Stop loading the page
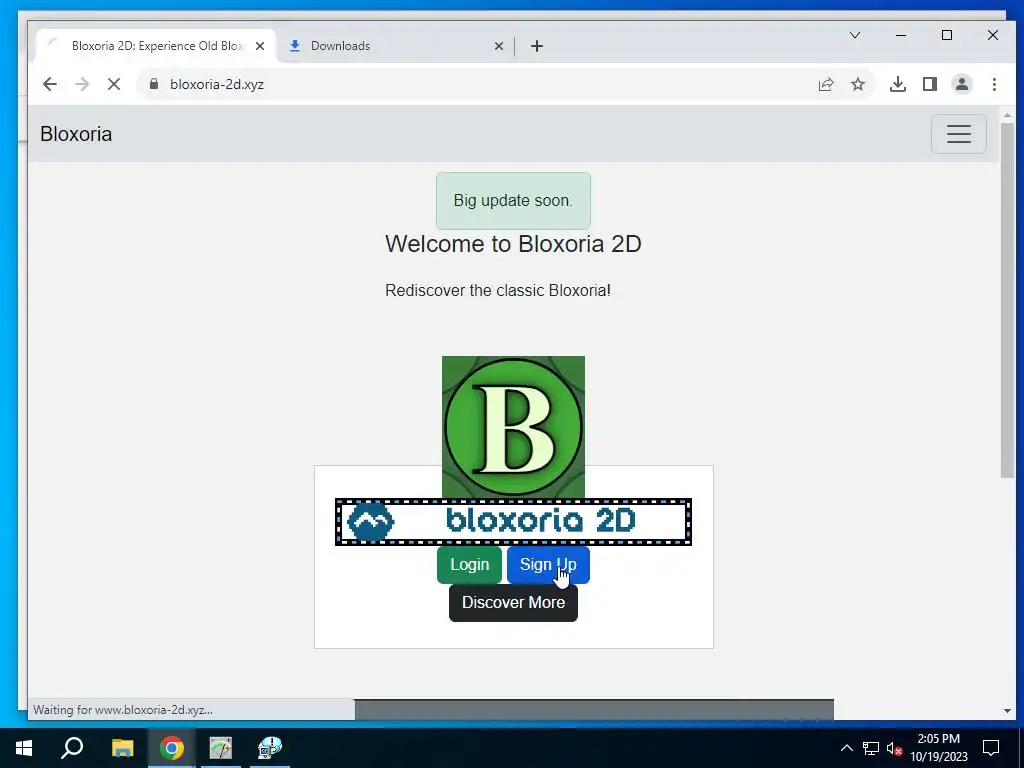The width and height of the screenshot is (1024, 768). [114, 84]
